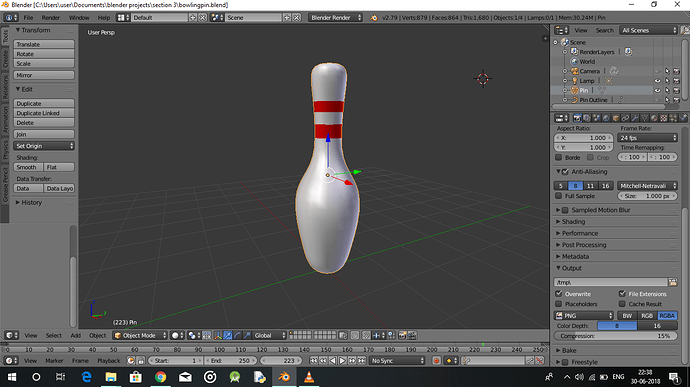Uncheck the File Extensions option
Screen dimensions: 690x387
coord(622,294)
